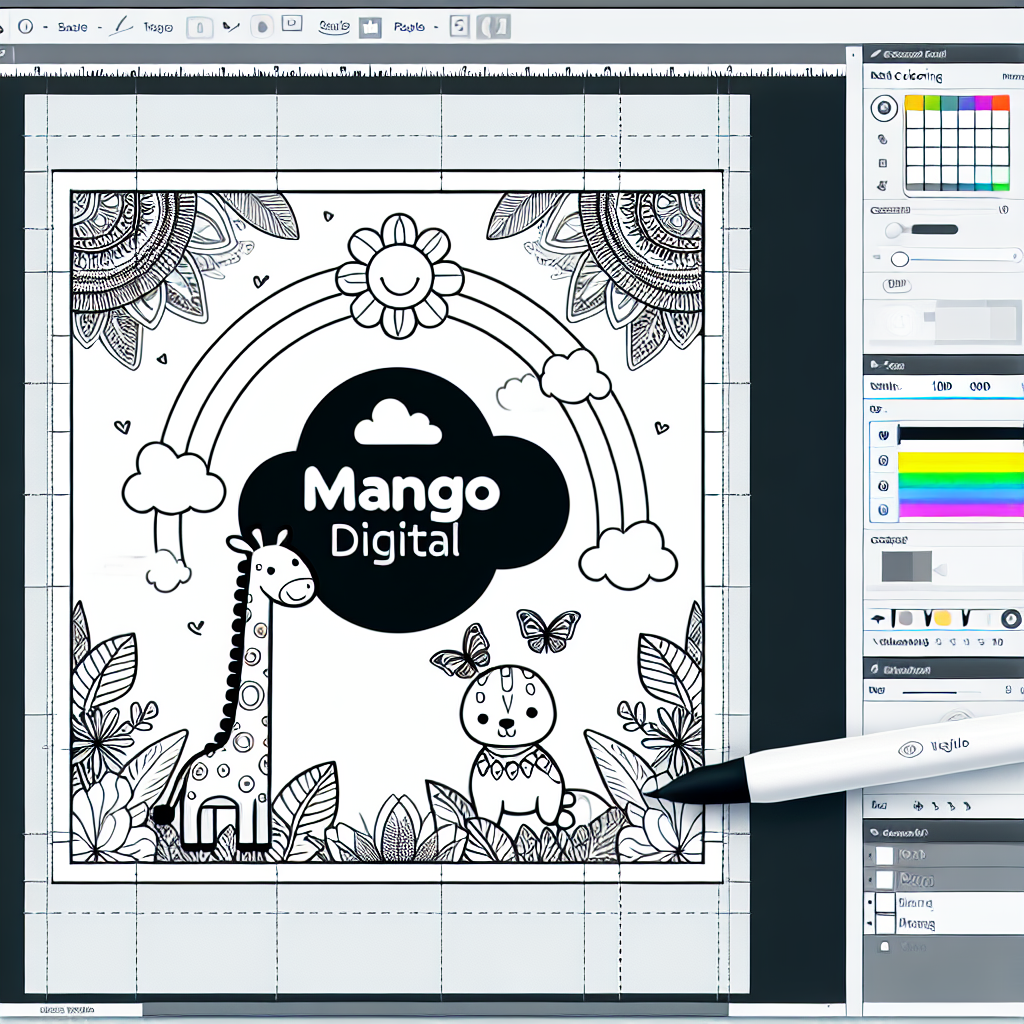Pick the yellow swatch in the color grid
The height and width of the screenshot is (1024, 1024).
(x=914, y=103)
